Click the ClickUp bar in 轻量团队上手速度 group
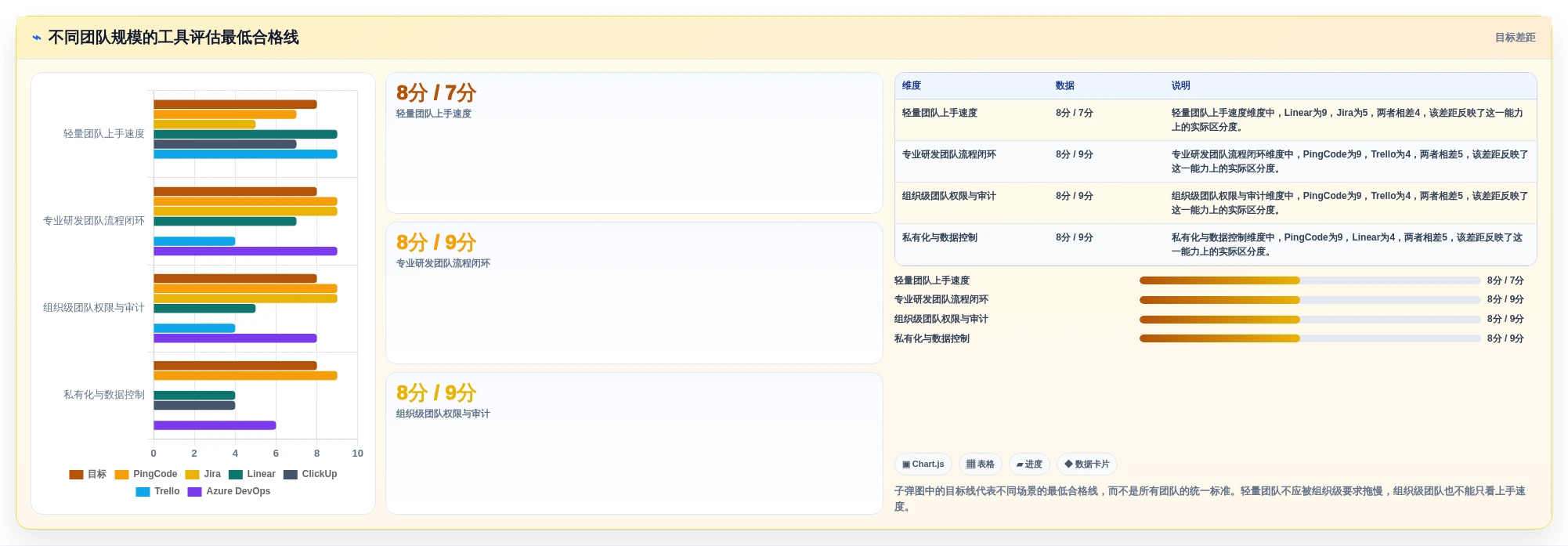Image resolution: width=1568 pixels, height=546 pixels. pyautogui.click(x=225, y=144)
